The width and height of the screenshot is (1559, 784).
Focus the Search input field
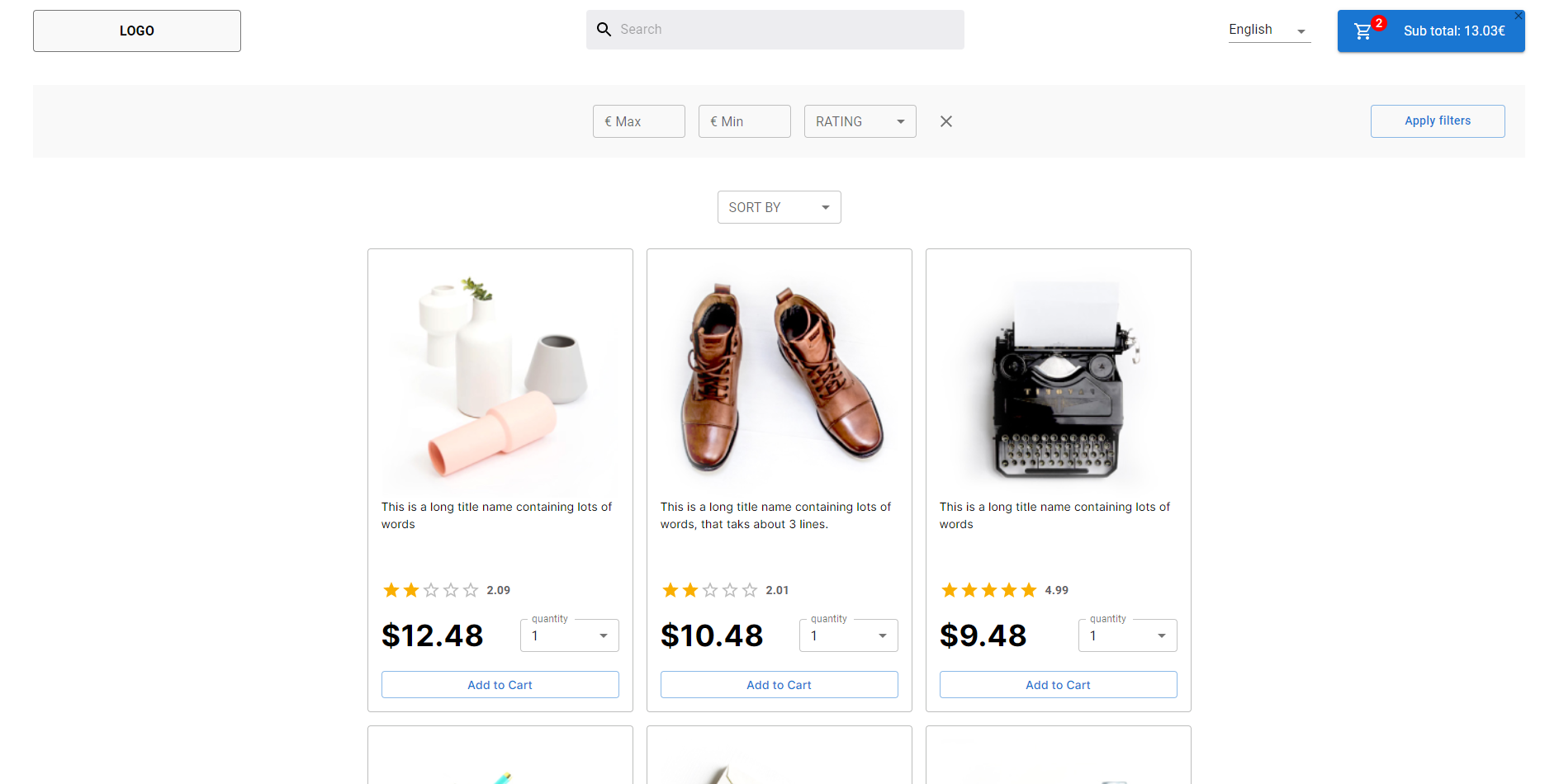[x=775, y=30]
